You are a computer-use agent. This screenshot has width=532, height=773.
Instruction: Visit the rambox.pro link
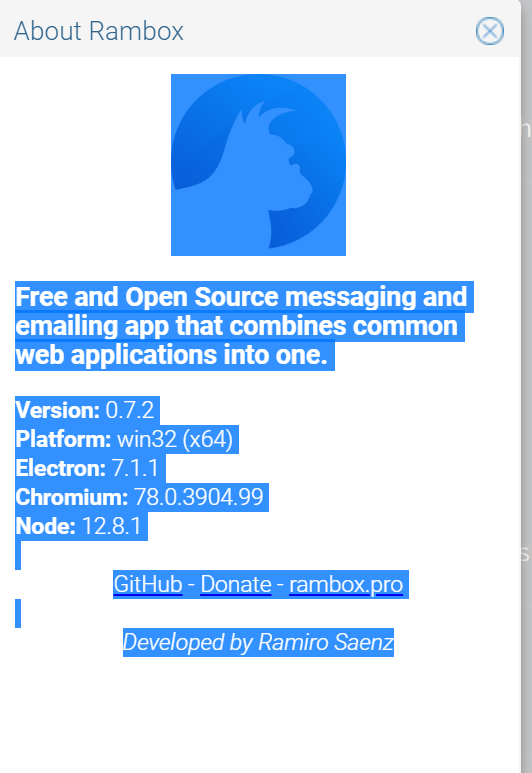(x=346, y=585)
